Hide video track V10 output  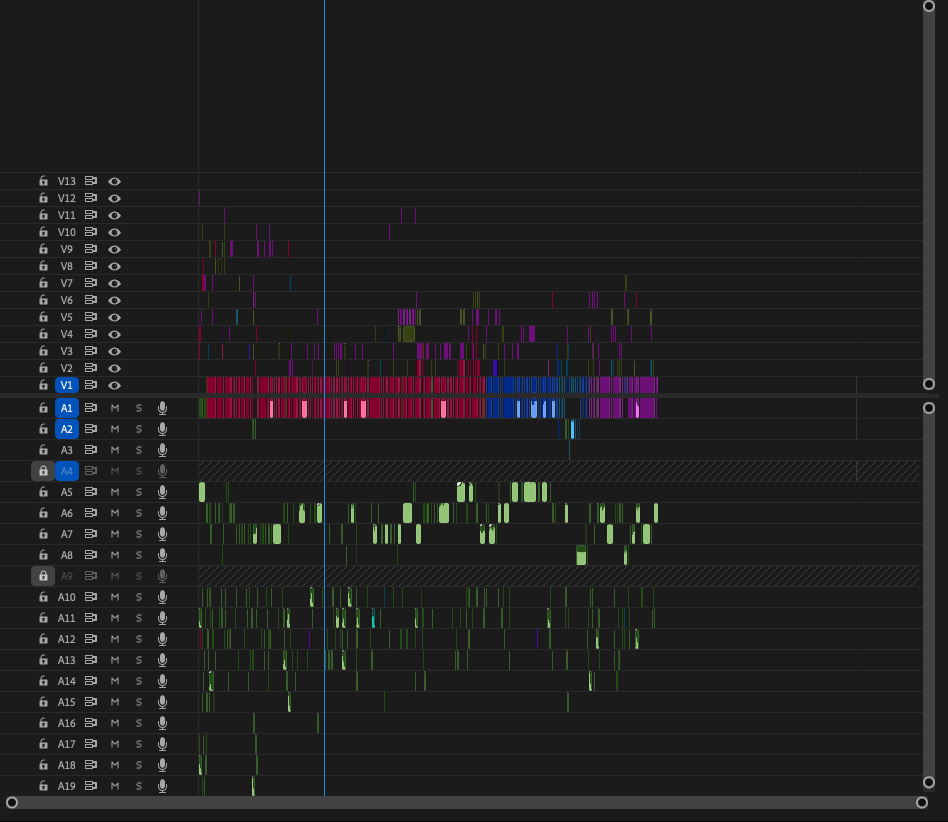point(114,232)
